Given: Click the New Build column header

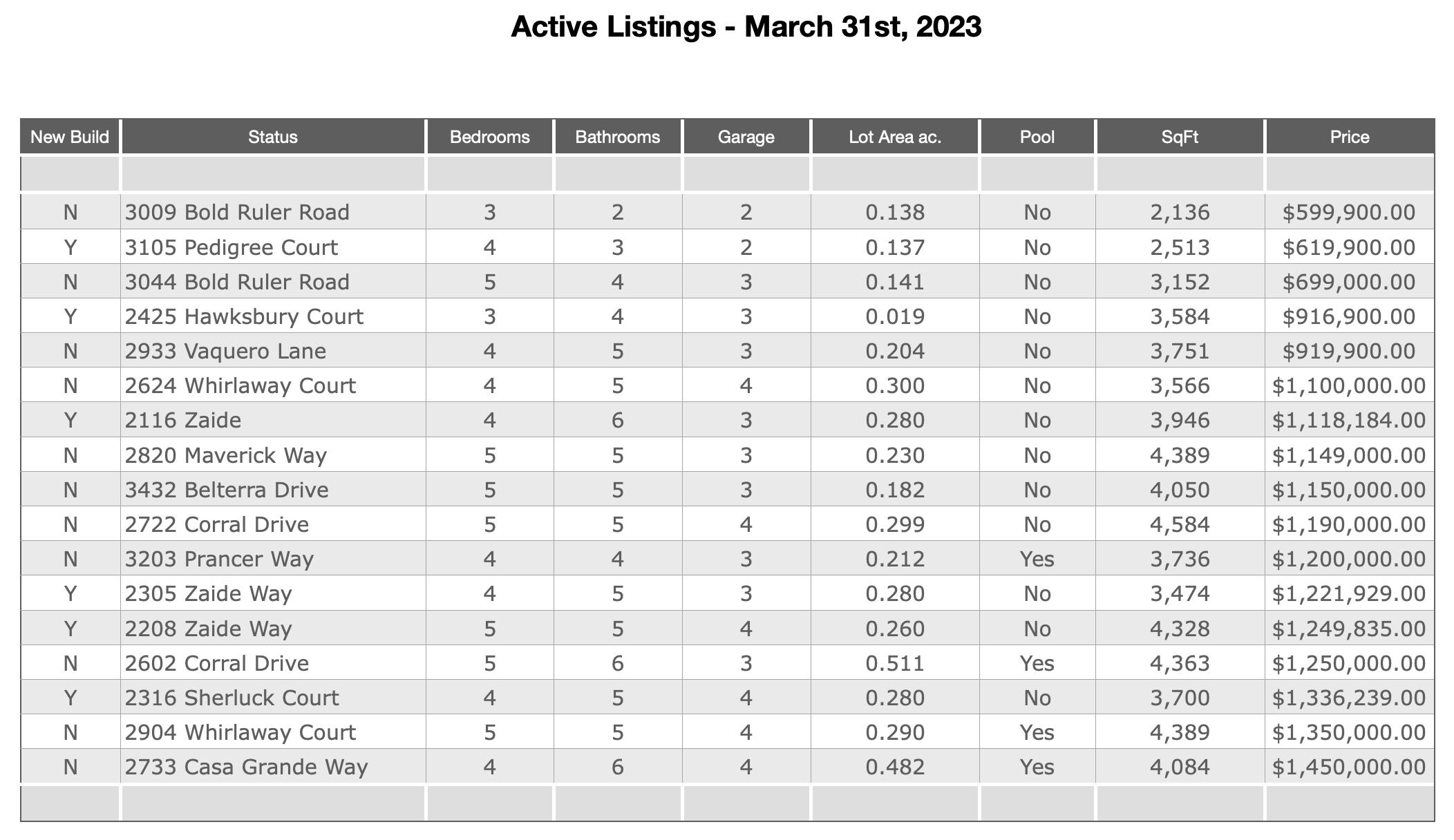Looking at the screenshot, I should pyautogui.click(x=70, y=136).
